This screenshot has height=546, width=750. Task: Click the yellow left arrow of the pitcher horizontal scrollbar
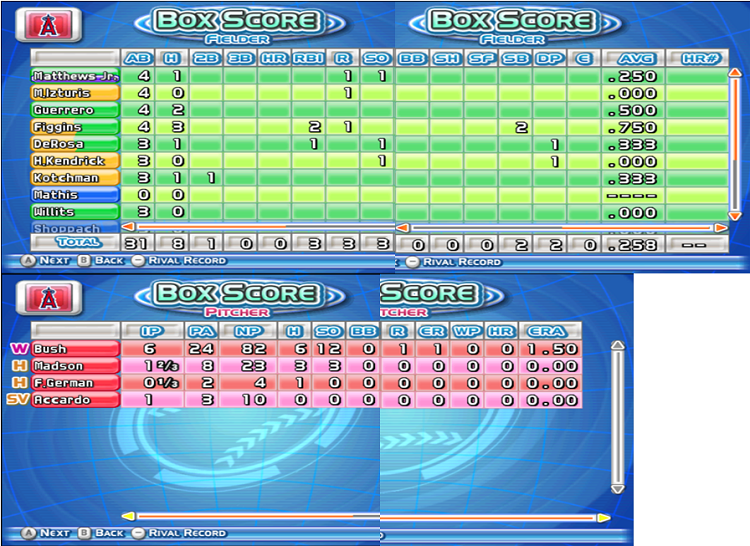click(x=128, y=516)
